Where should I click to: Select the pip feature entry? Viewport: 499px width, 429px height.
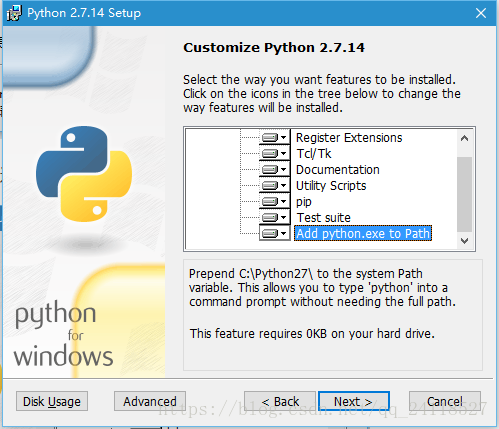pyautogui.click(x=304, y=202)
